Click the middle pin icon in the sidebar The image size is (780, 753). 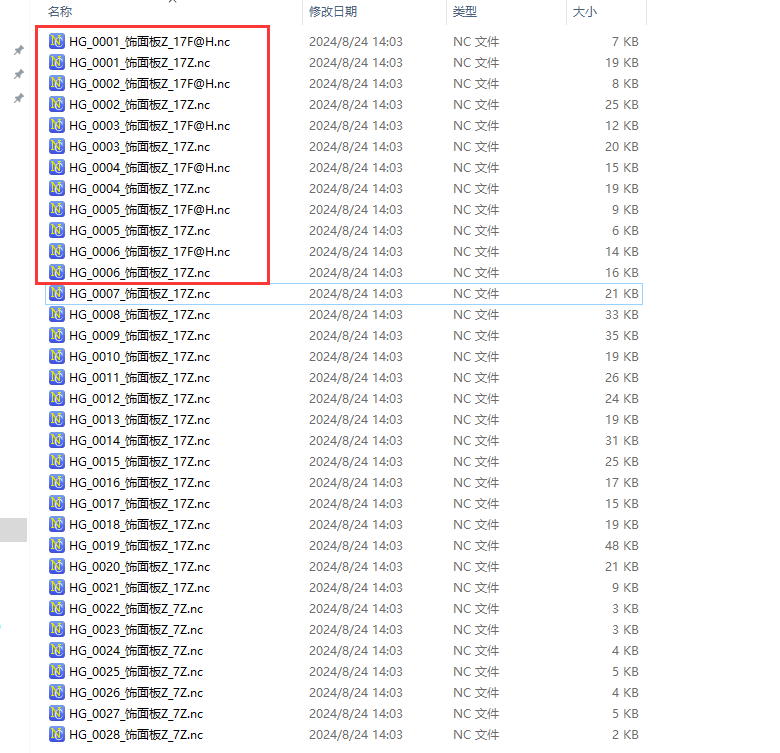pyautogui.click(x=19, y=74)
